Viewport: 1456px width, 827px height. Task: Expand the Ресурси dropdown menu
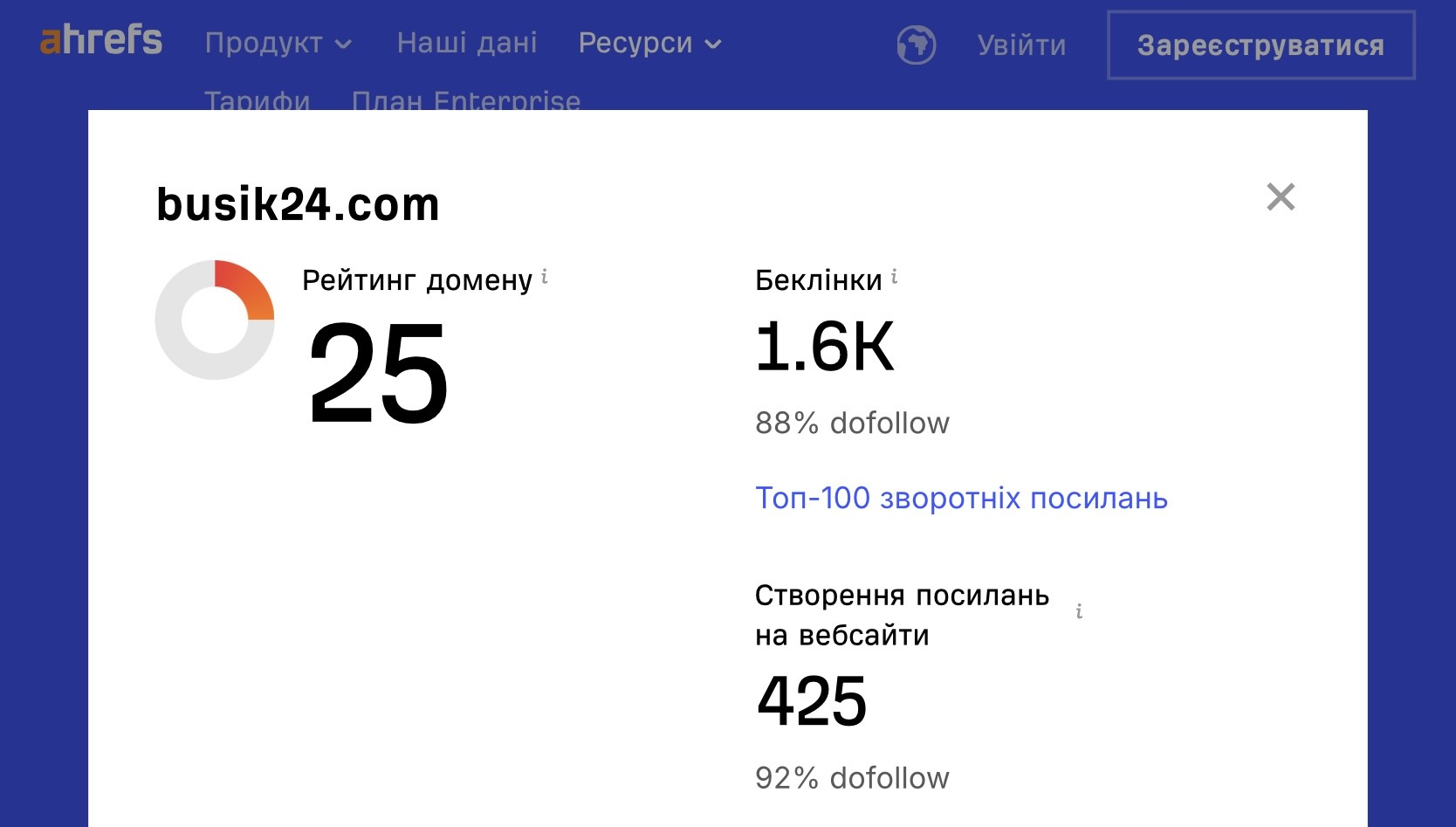(x=649, y=44)
